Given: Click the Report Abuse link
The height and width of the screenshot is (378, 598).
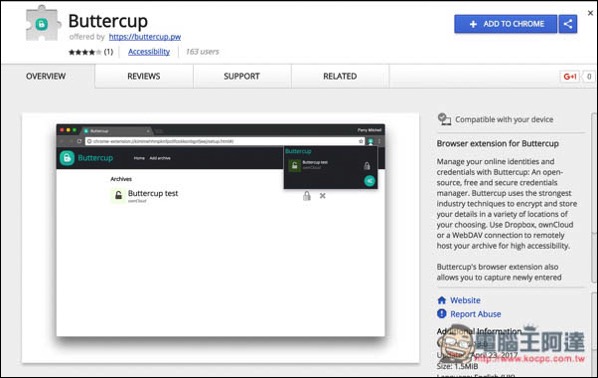Looking at the screenshot, I should coord(476,314).
